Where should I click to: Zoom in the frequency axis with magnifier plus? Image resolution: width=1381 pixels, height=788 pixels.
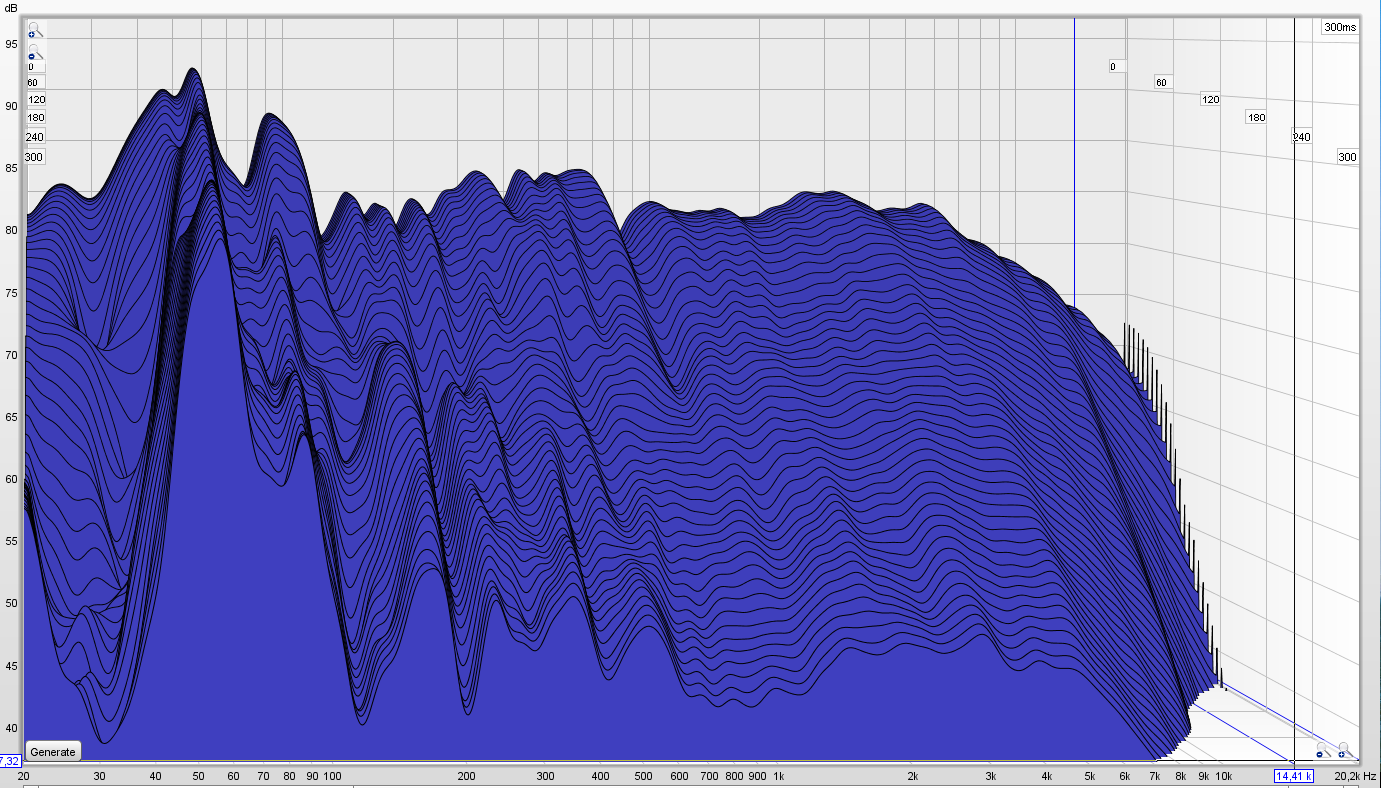tap(1343, 750)
